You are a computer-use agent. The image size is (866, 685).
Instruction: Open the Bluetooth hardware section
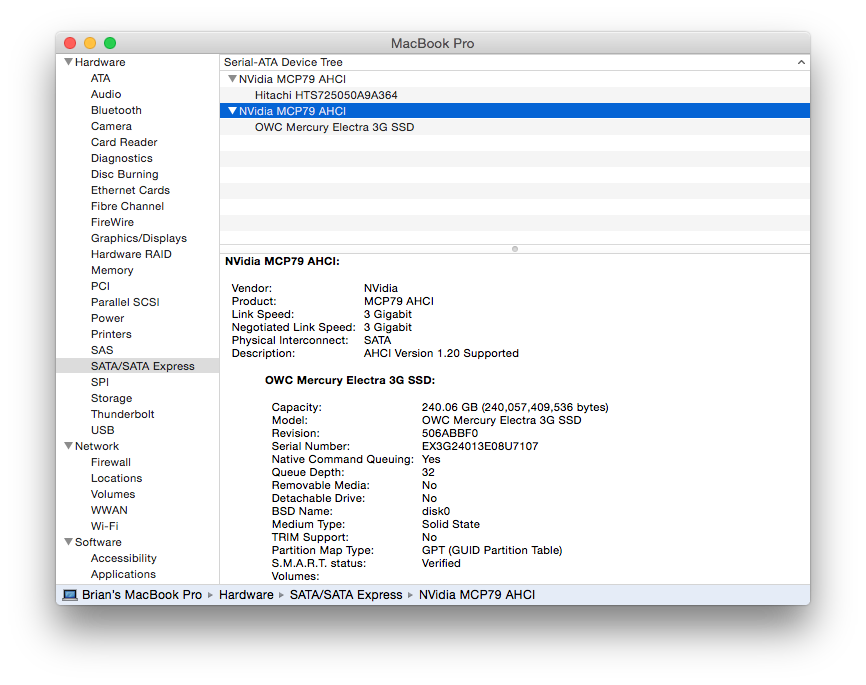click(x=116, y=110)
